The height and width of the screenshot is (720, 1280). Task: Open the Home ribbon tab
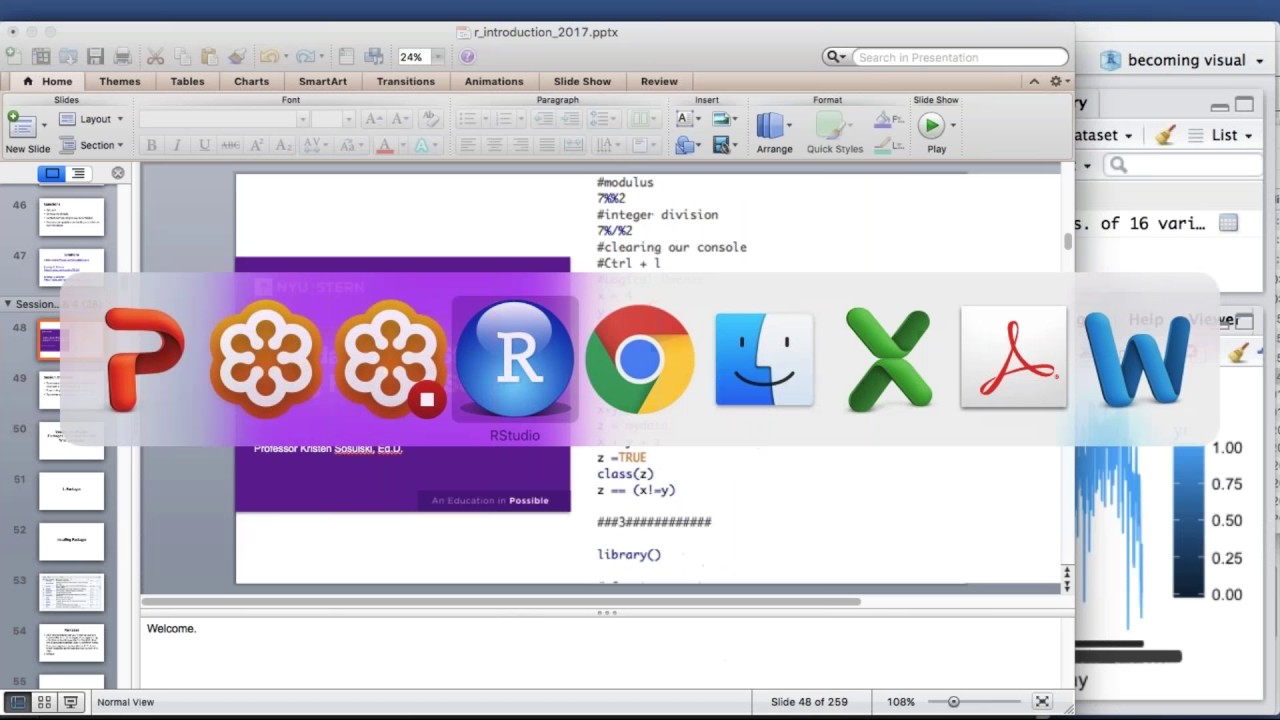click(47, 81)
